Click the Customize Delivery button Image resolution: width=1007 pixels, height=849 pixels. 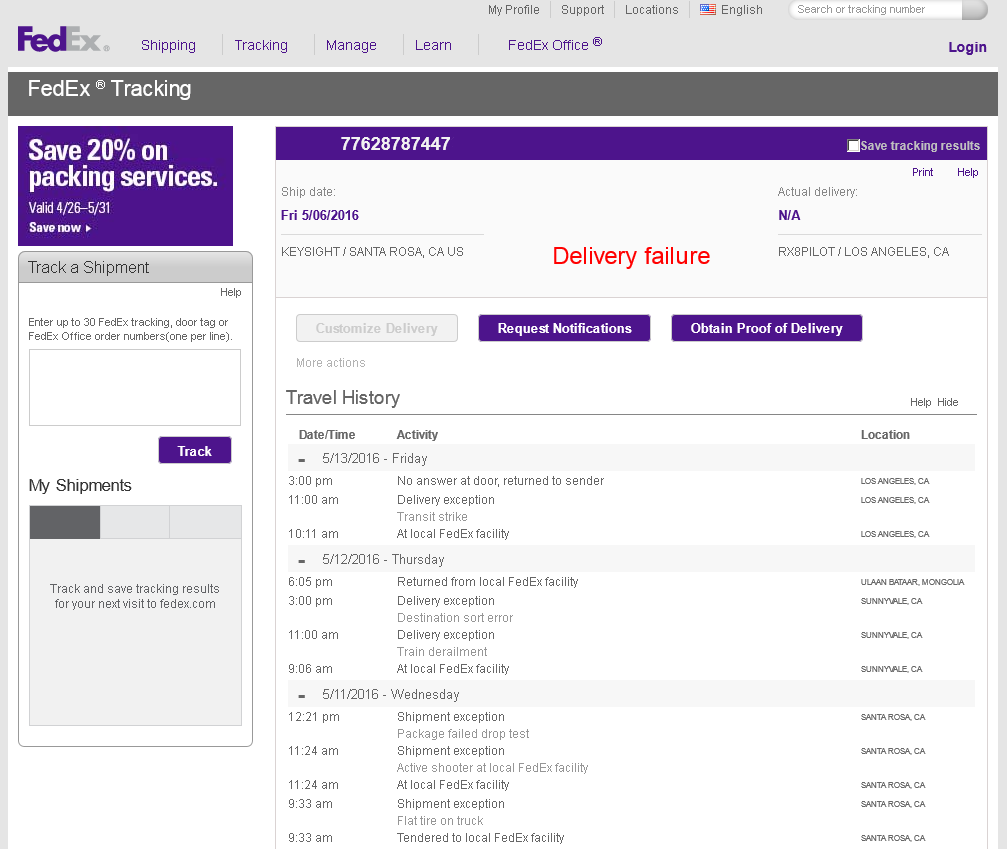click(377, 328)
